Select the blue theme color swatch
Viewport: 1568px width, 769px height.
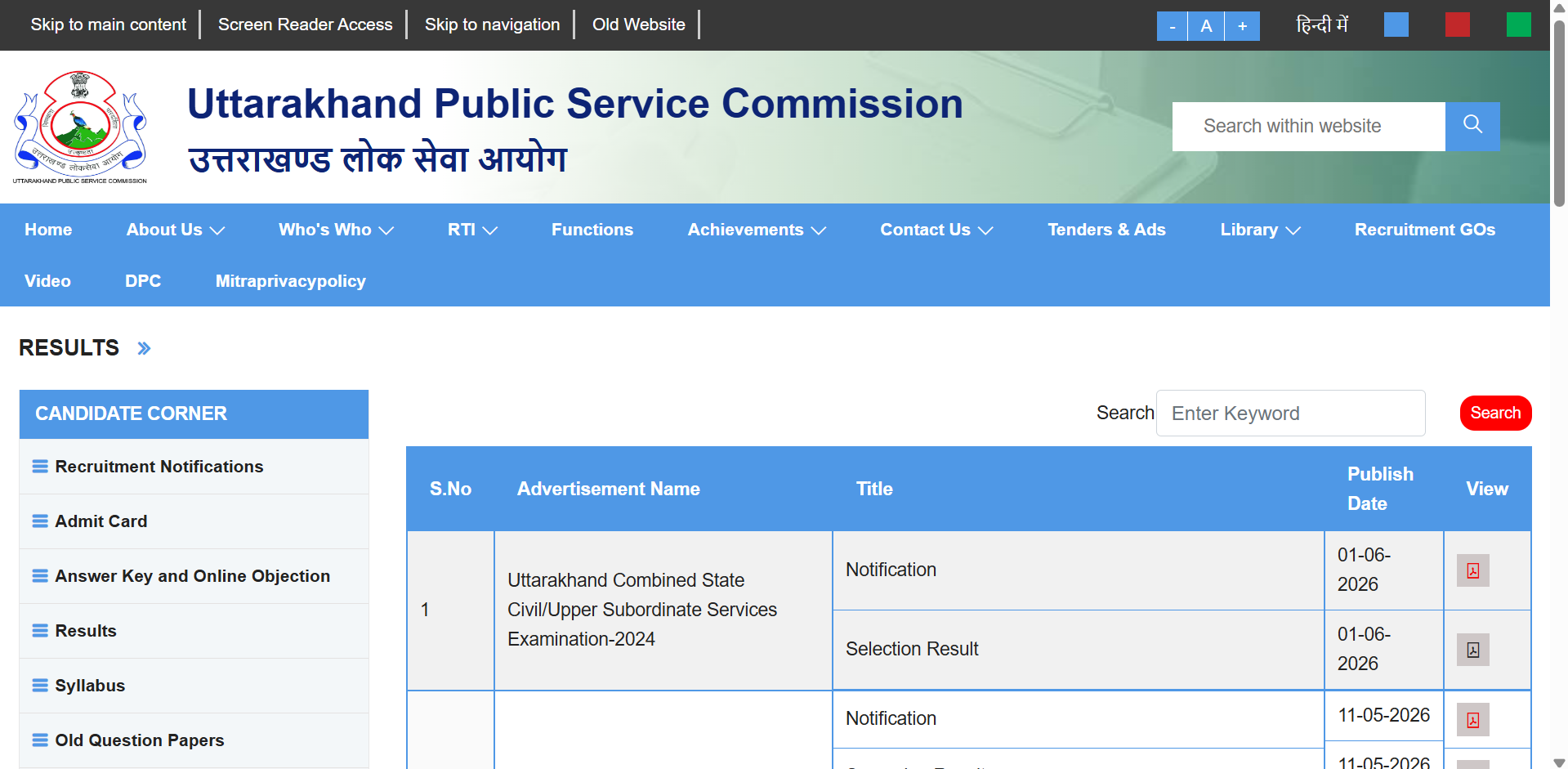click(x=1396, y=25)
